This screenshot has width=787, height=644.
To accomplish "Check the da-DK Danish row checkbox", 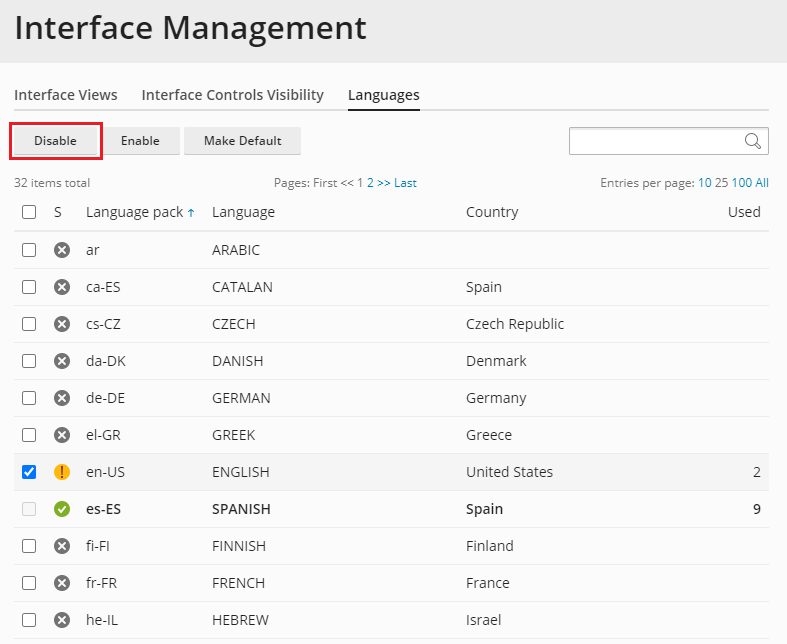I will pyautogui.click(x=29, y=361).
